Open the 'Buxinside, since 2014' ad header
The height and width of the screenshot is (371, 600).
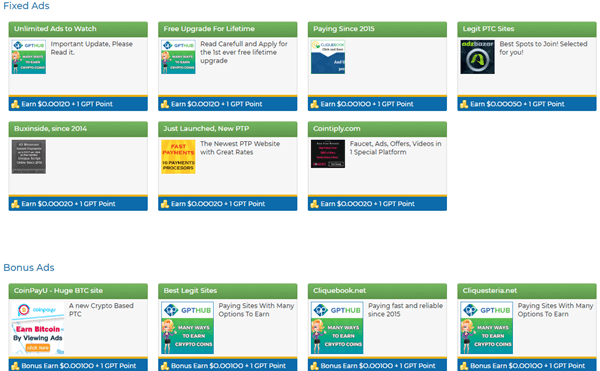click(78, 129)
